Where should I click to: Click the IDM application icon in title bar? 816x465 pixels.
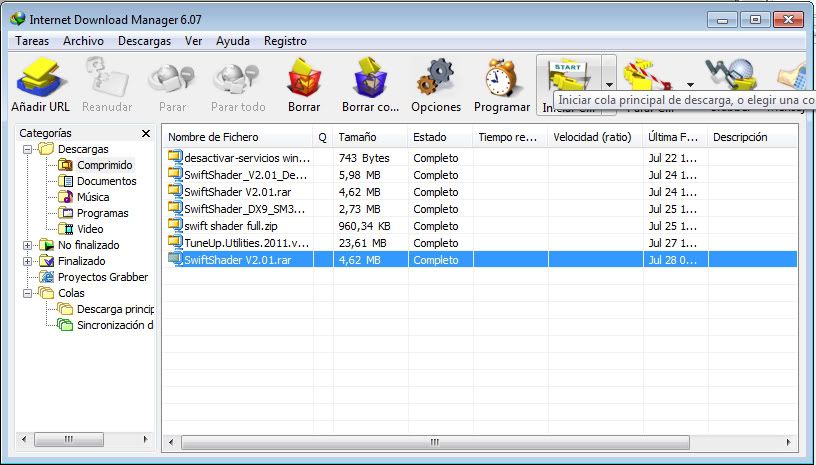coord(18,19)
